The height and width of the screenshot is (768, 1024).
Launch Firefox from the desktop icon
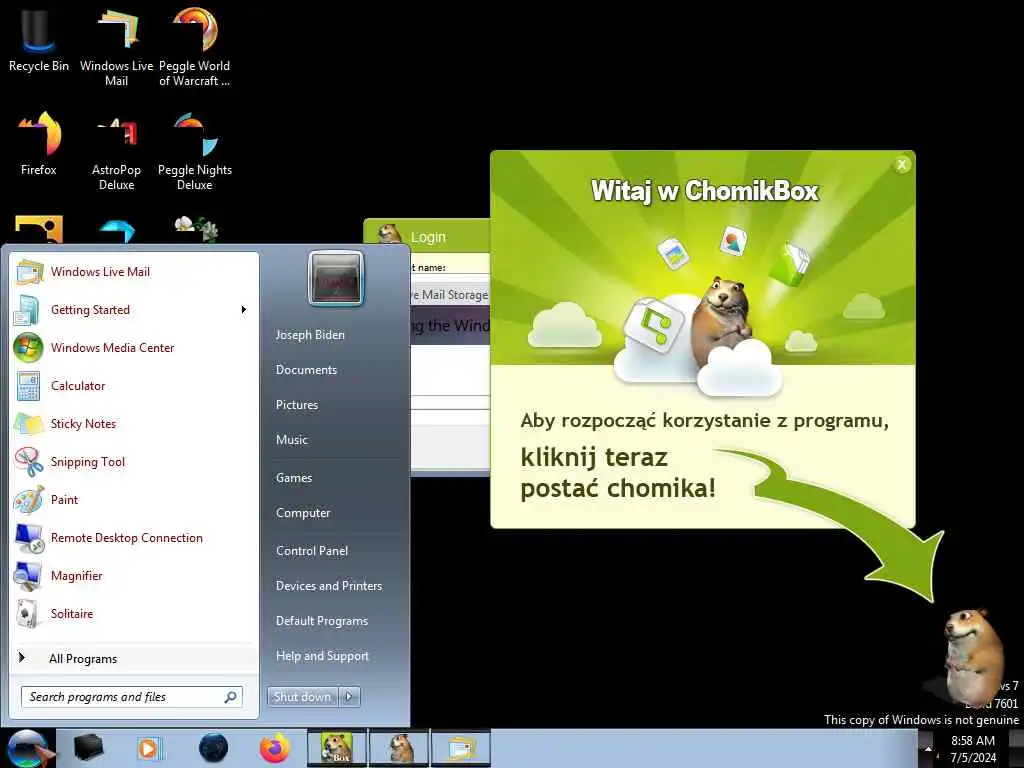(39, 142)
